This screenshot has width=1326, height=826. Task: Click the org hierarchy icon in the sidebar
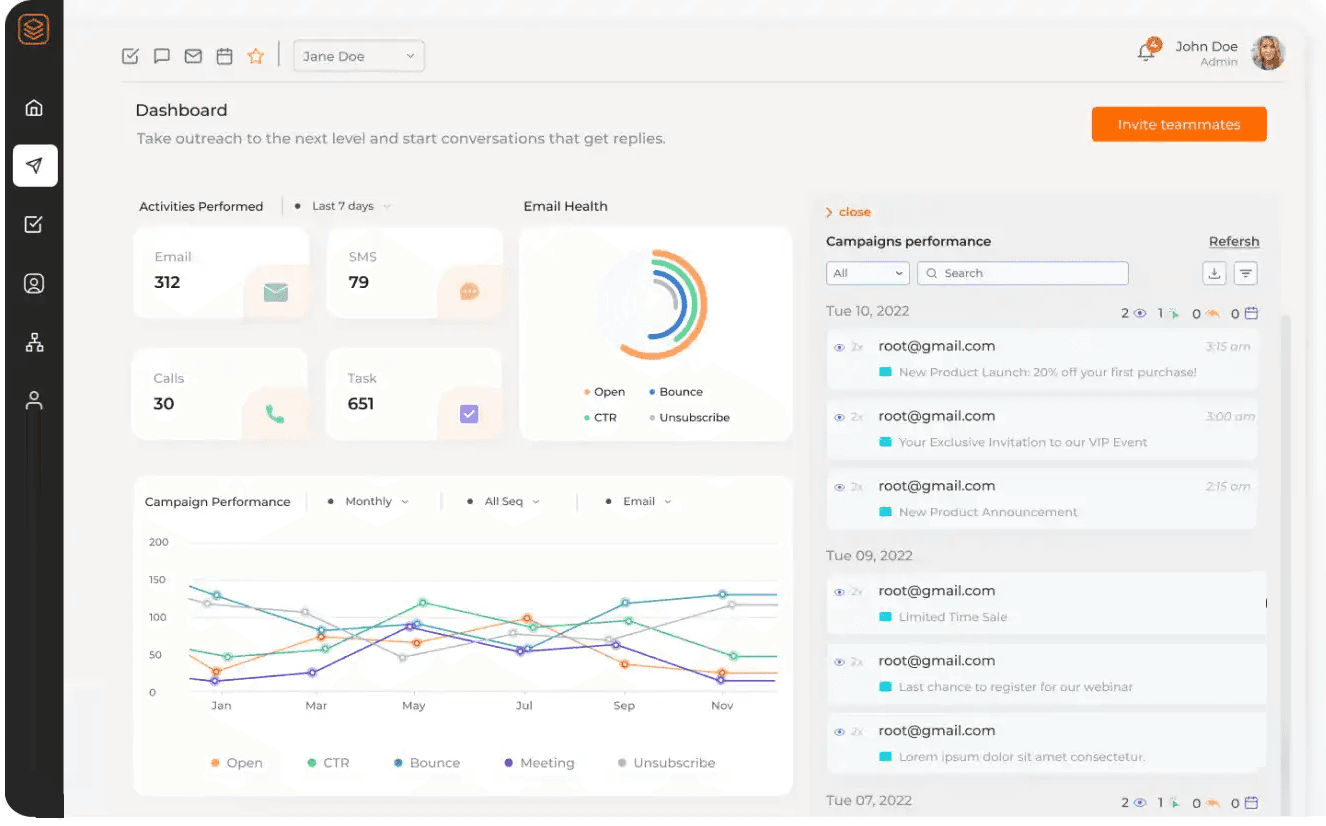pyautogui.click(x=34, y=342)
